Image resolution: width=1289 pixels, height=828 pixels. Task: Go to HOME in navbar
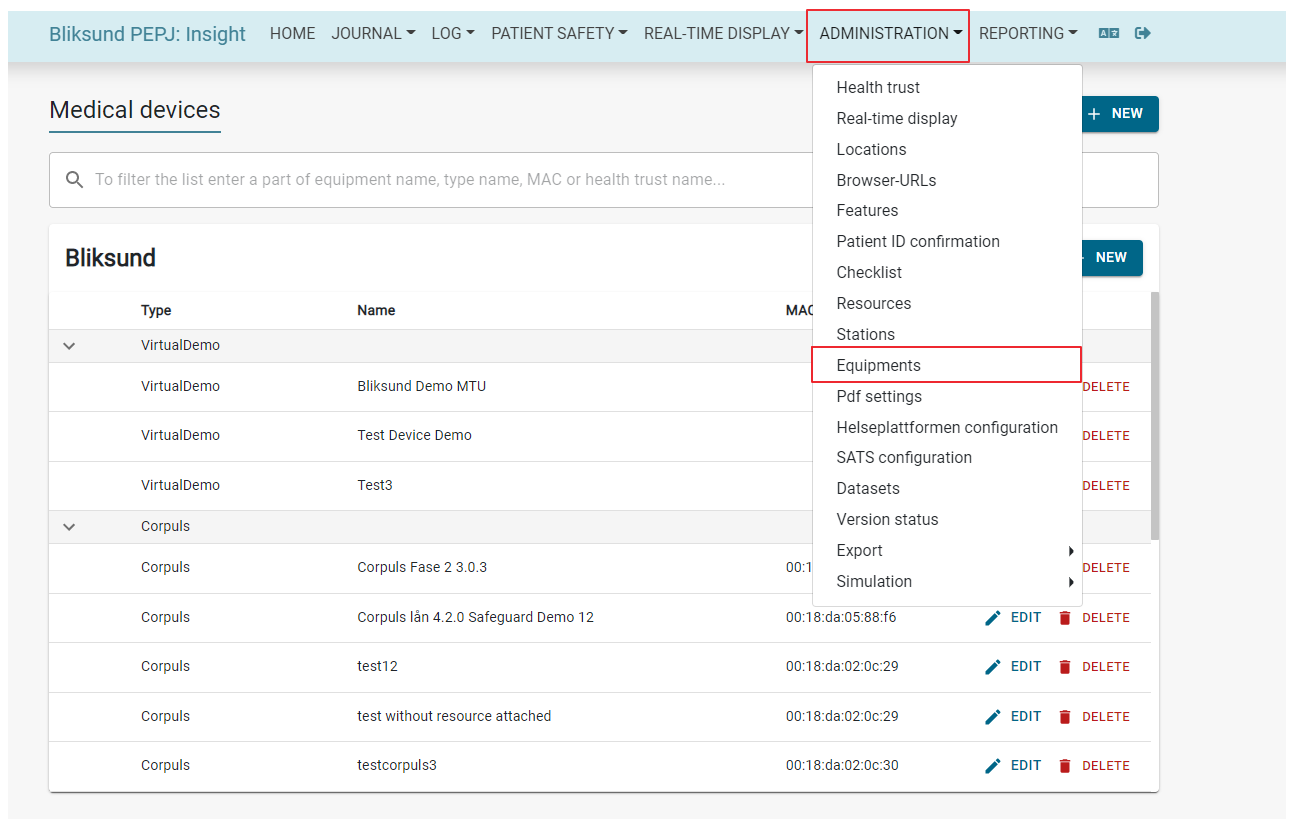(292, 33)
